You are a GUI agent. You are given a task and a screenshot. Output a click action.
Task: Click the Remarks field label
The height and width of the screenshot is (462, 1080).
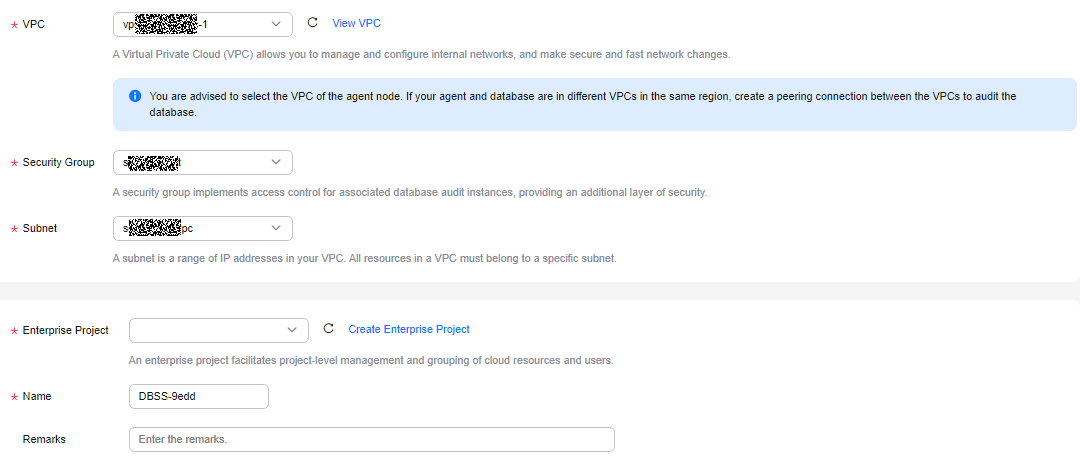pos(44,439)
